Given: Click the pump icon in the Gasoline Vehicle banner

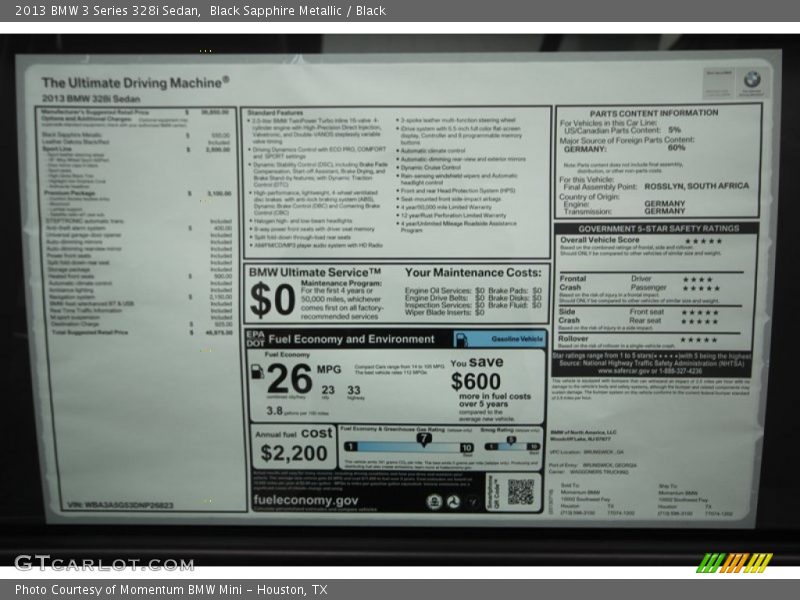Looking at the screenshot, I should tap(461, 340).
